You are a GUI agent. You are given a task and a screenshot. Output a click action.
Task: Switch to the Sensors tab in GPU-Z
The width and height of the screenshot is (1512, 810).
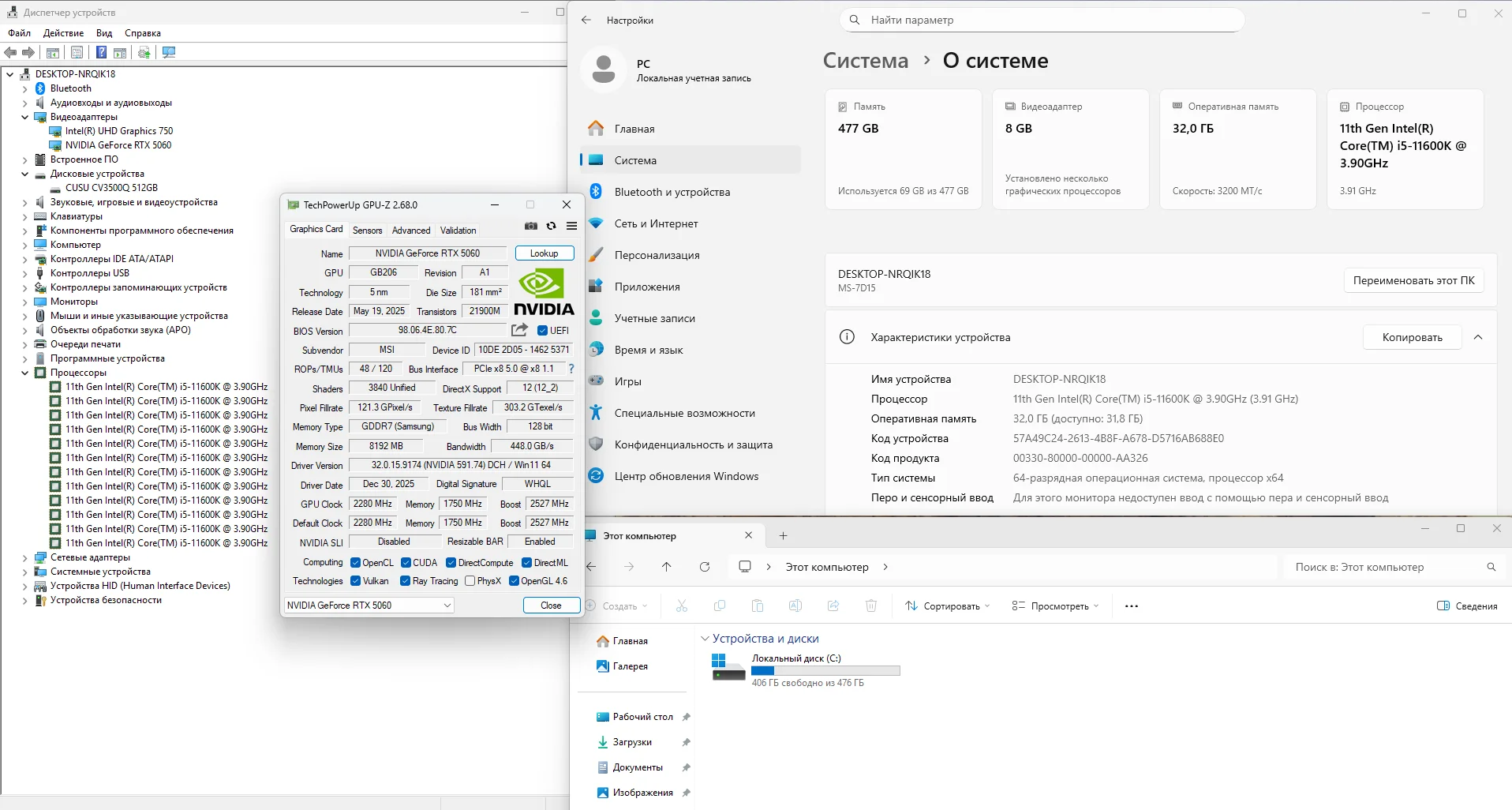point(367,231)
